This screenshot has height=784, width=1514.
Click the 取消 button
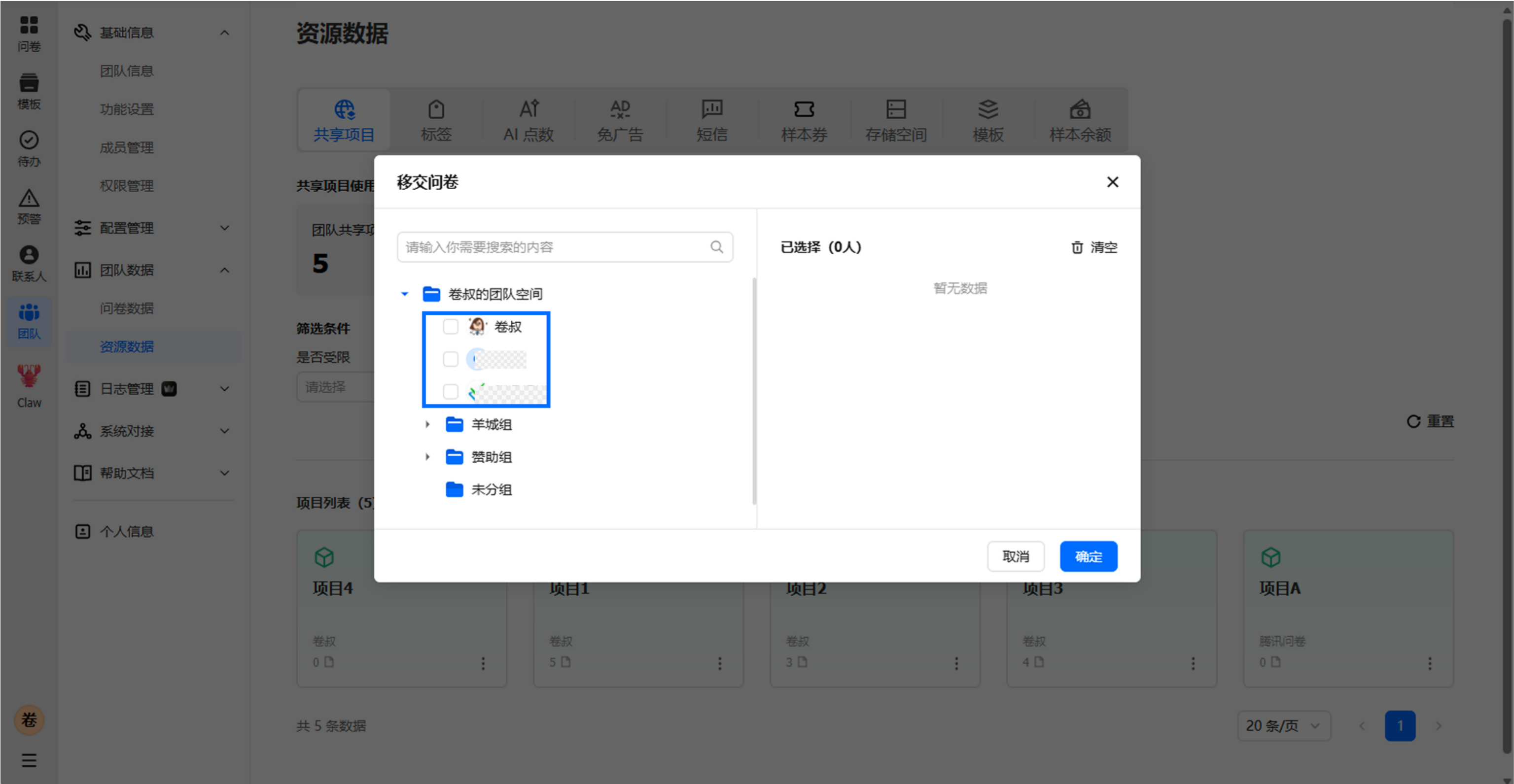[1016, 556]
